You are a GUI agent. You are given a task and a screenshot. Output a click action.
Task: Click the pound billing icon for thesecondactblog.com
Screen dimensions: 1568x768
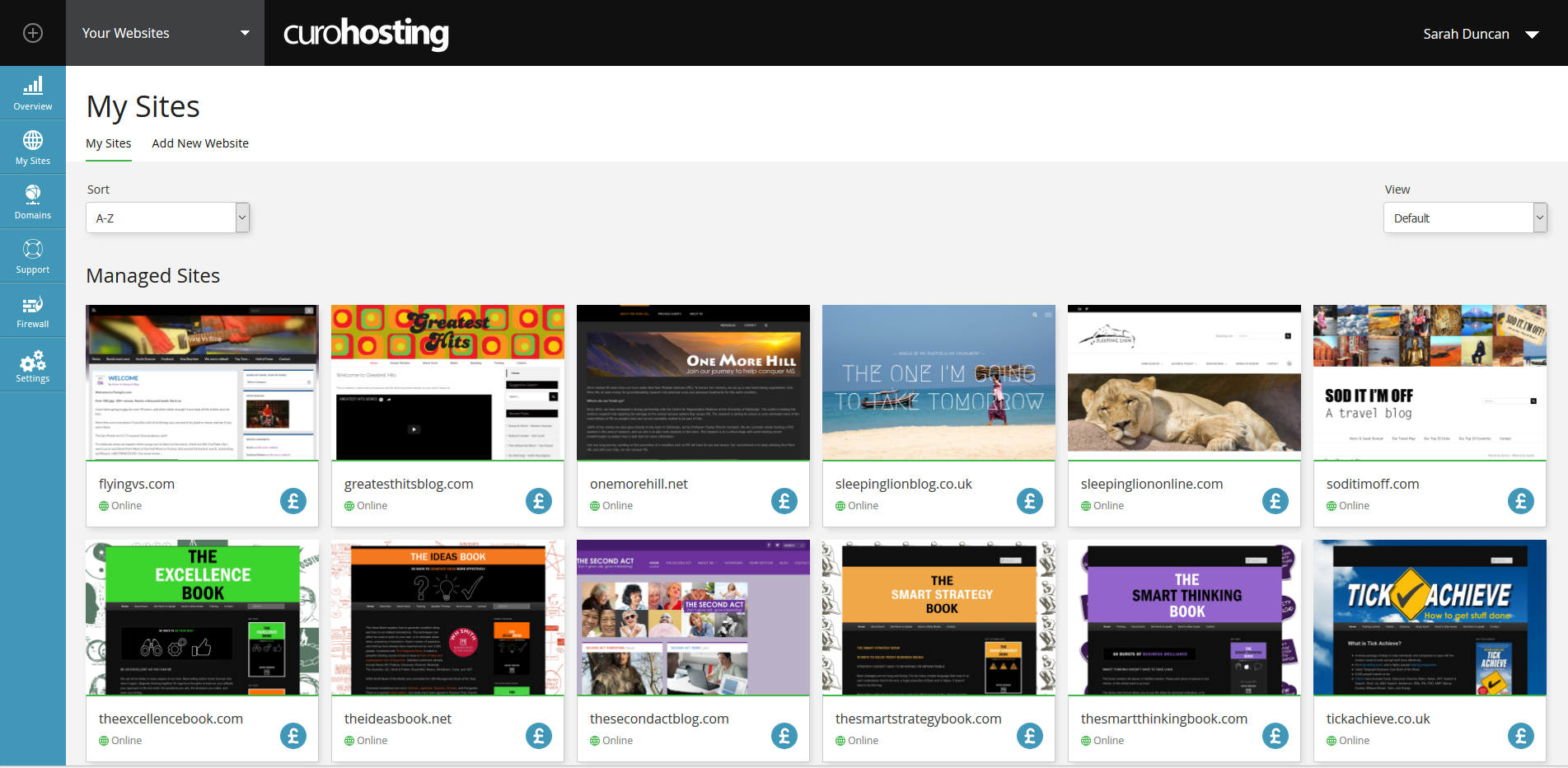[x=784, y=736]
